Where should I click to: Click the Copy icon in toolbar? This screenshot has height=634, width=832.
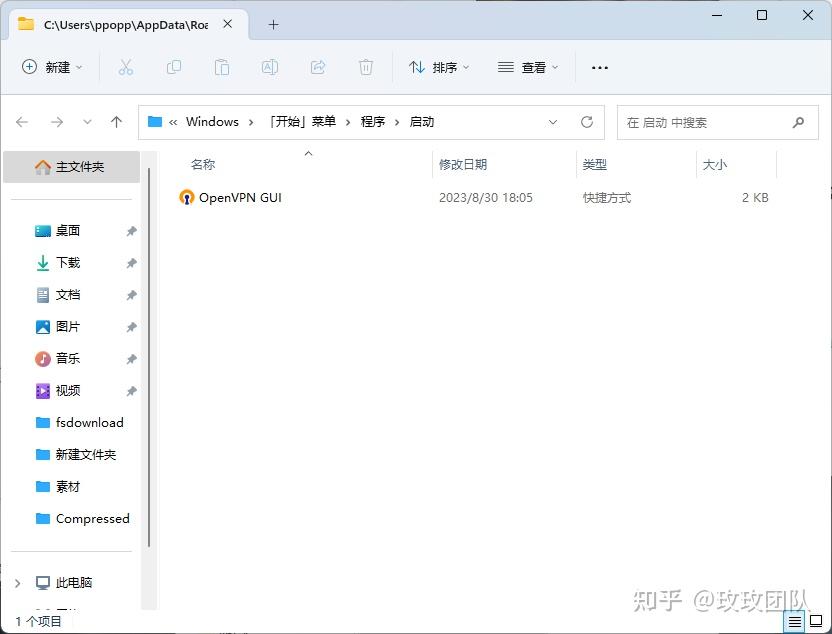[173, 67]
